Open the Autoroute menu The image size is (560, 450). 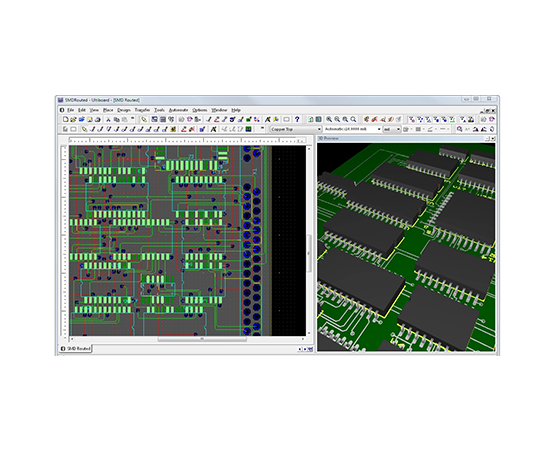(x=178, y=110)
